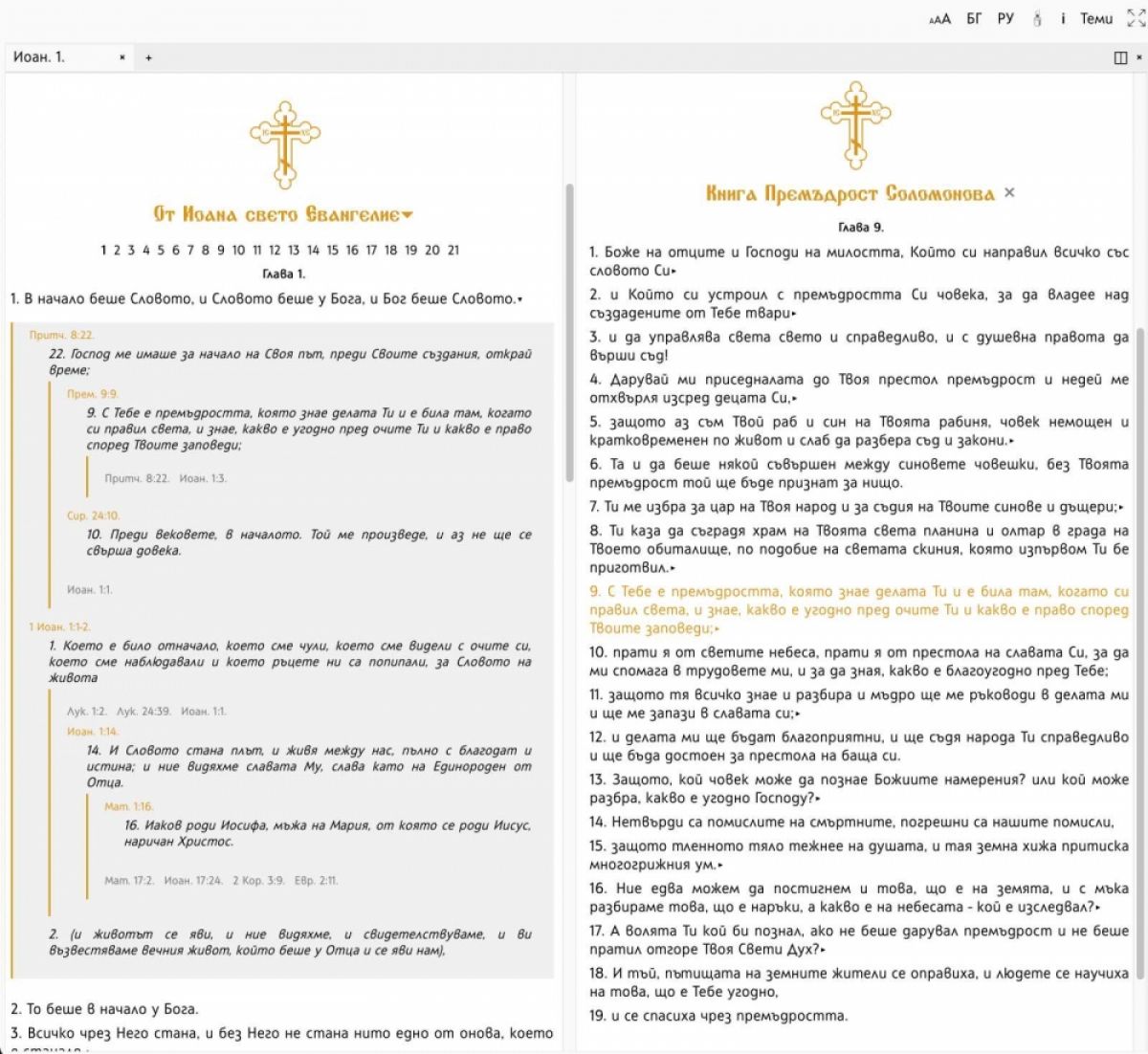Screen dimensions: 1148x1054
Task: Expand references arrow after verse 17 of Премъдрост
Action: click(823, 950)
